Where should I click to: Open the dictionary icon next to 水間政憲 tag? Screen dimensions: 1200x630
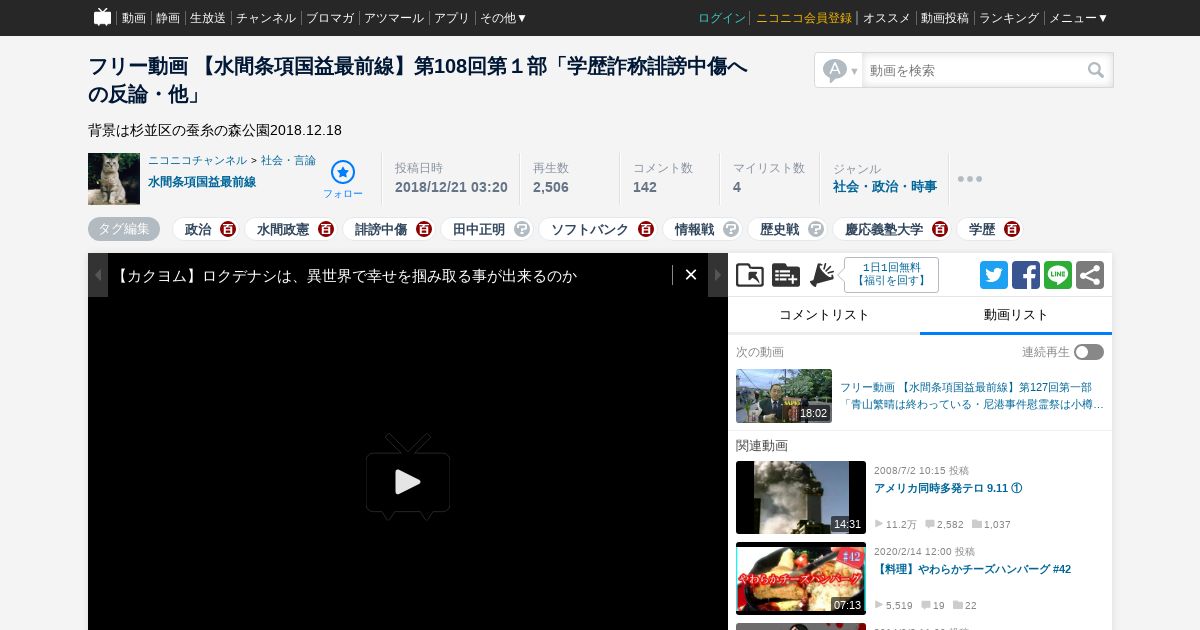click(326, 229)
